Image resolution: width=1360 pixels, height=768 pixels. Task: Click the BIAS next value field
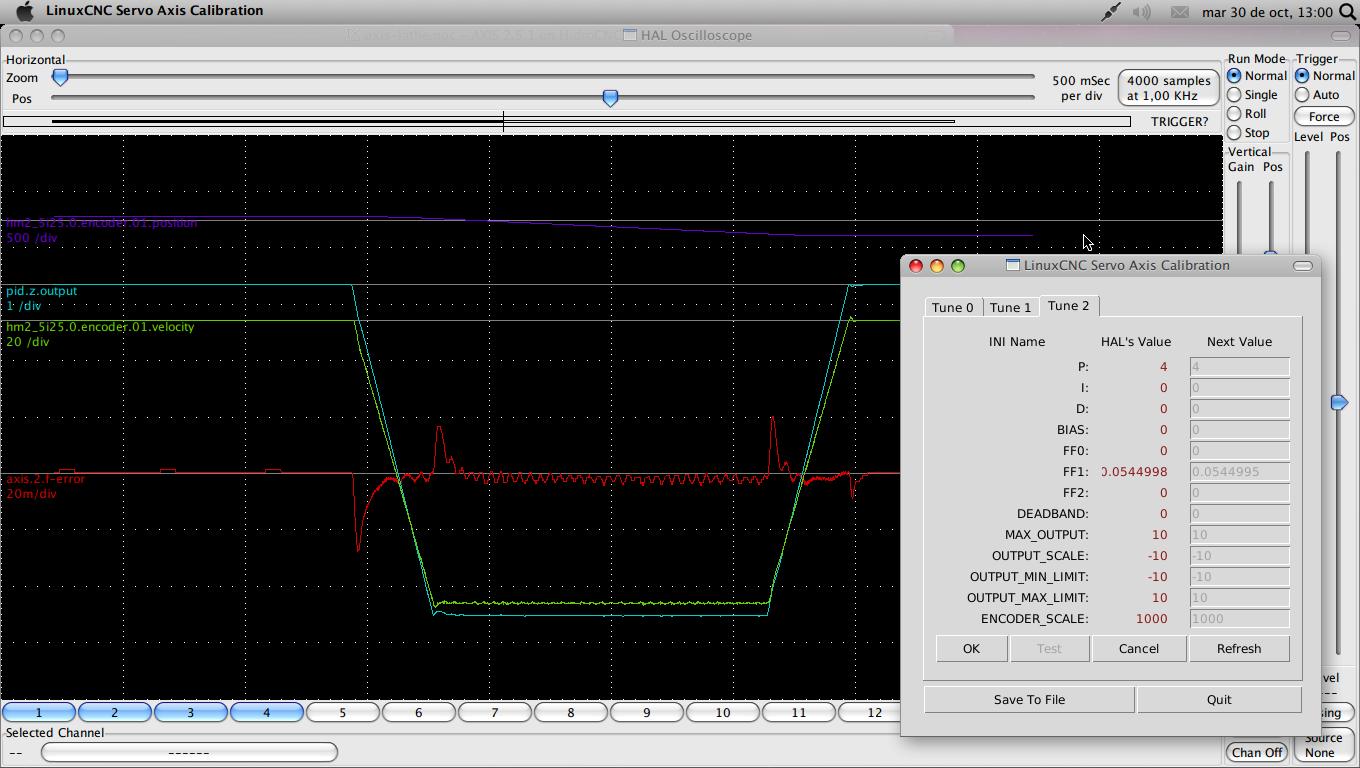point(1239,430)
